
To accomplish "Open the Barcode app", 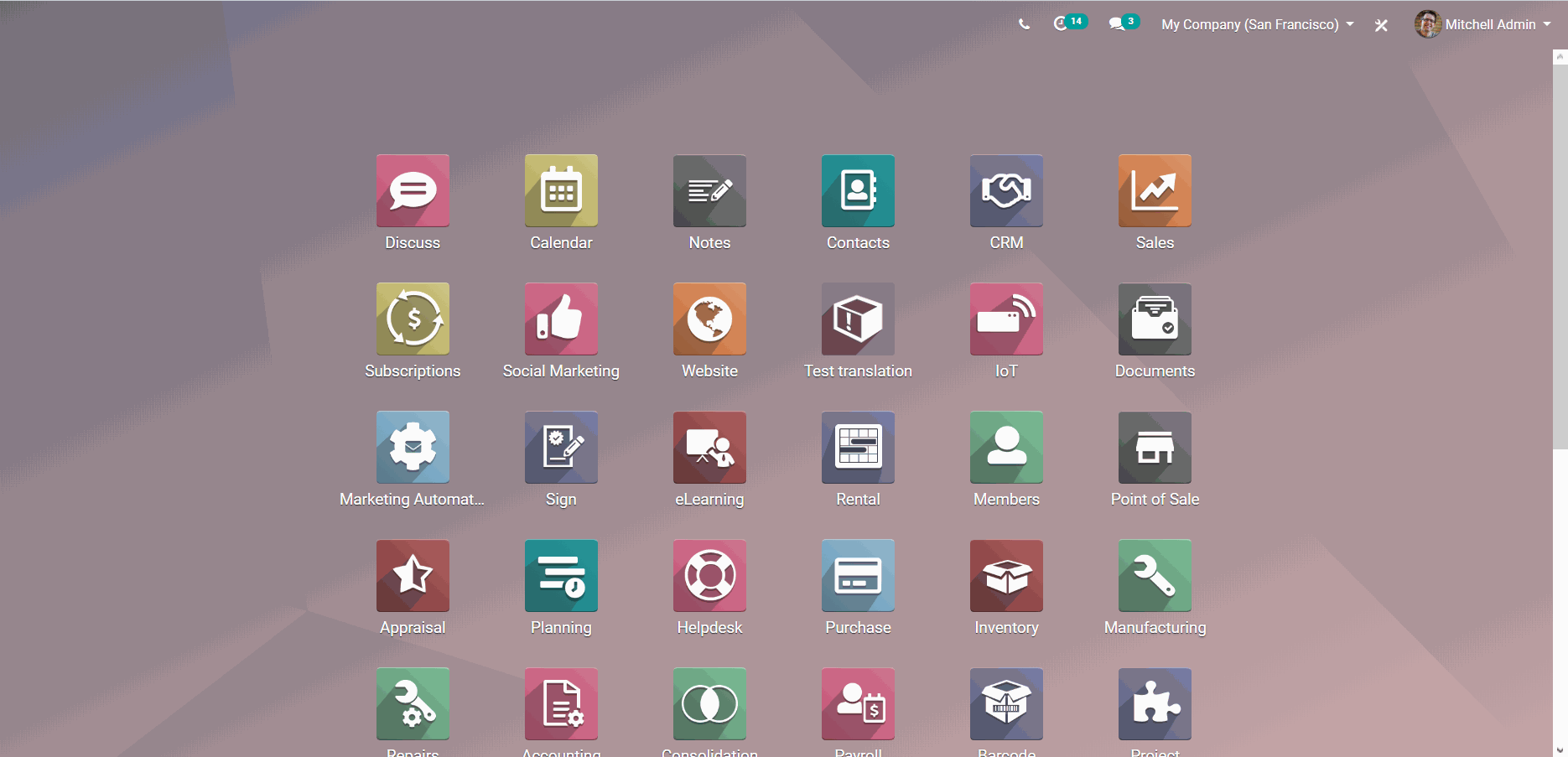I will coord(1006,704).
